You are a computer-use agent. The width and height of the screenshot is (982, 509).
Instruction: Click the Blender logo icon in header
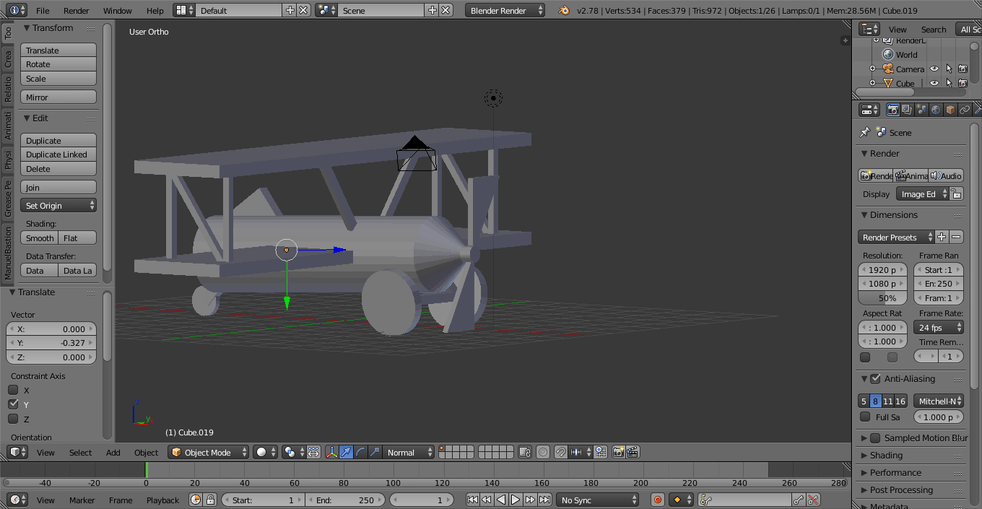click(564, 10)
